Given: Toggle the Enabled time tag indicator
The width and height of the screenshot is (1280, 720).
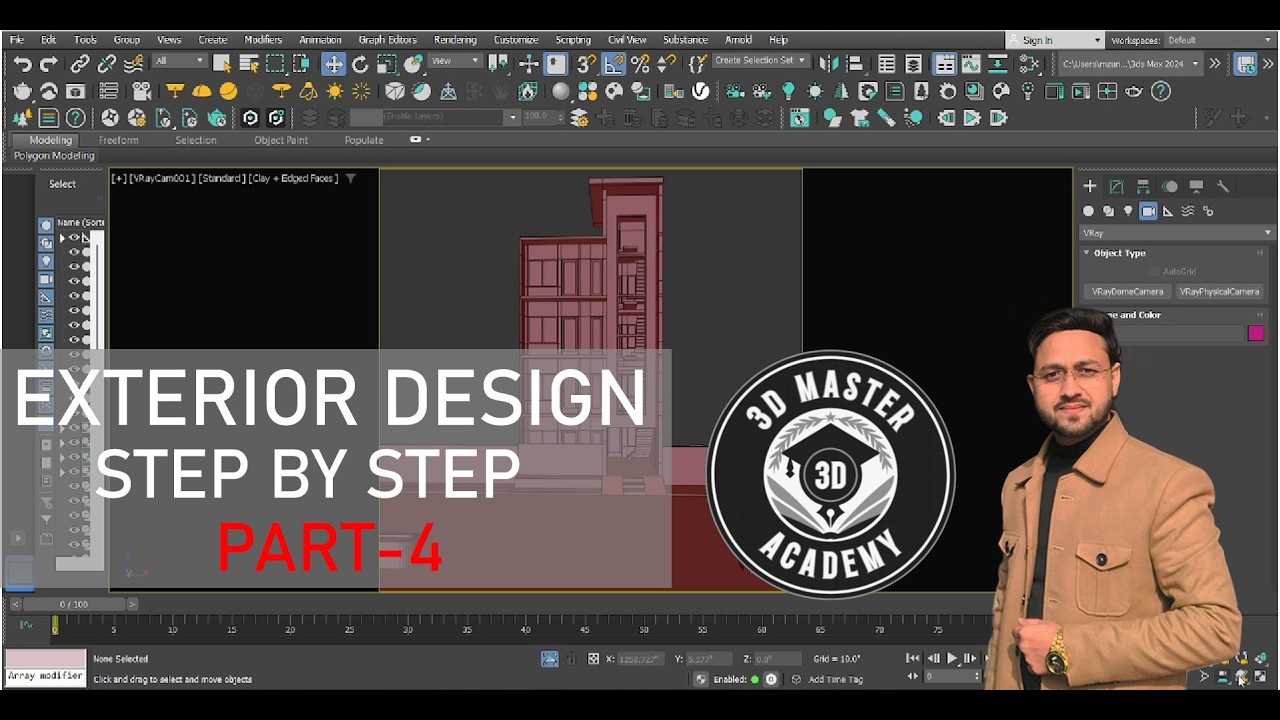Looking at the screenshot, I should point(755,679).
